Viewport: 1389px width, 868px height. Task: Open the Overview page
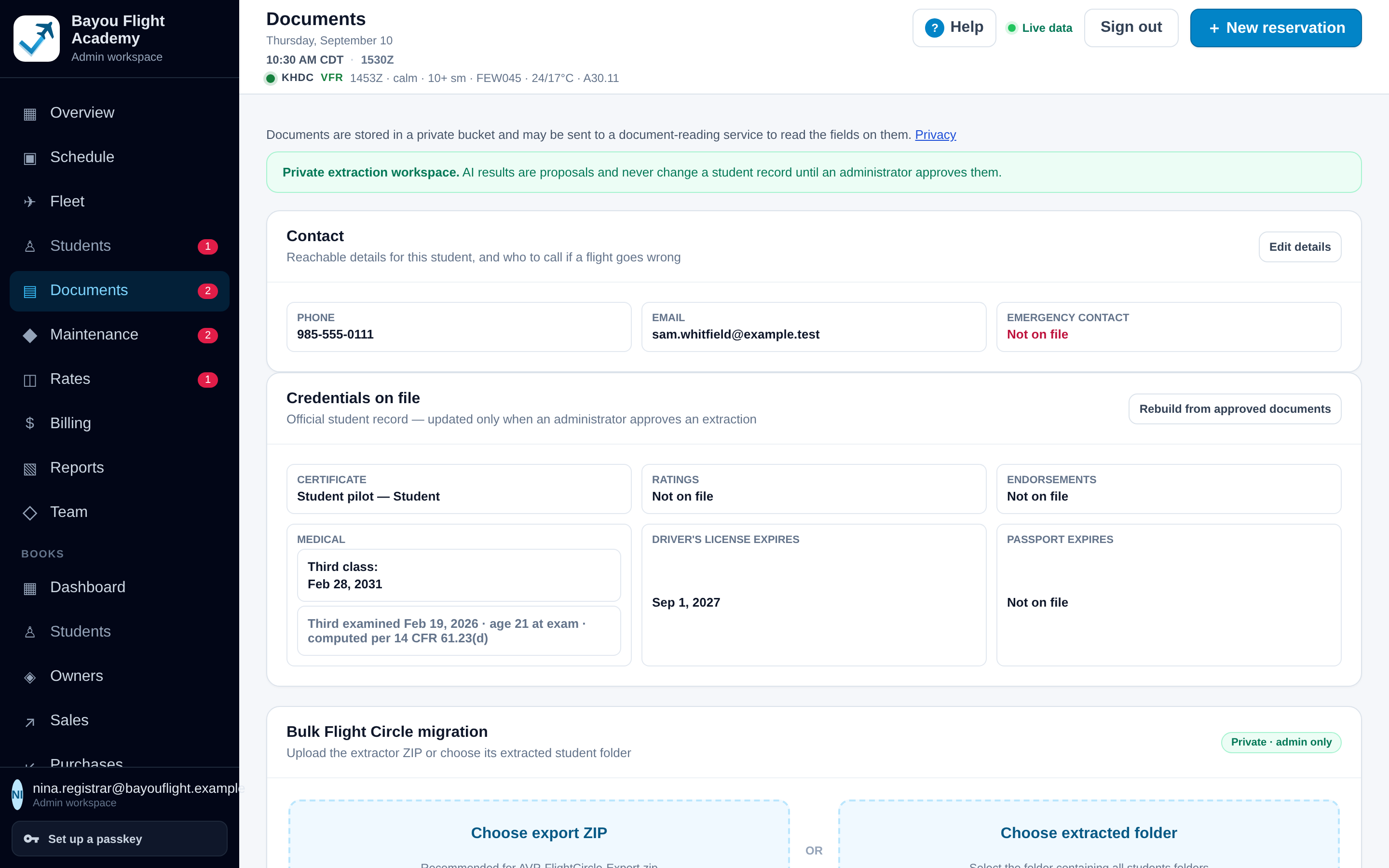[120, 112]
